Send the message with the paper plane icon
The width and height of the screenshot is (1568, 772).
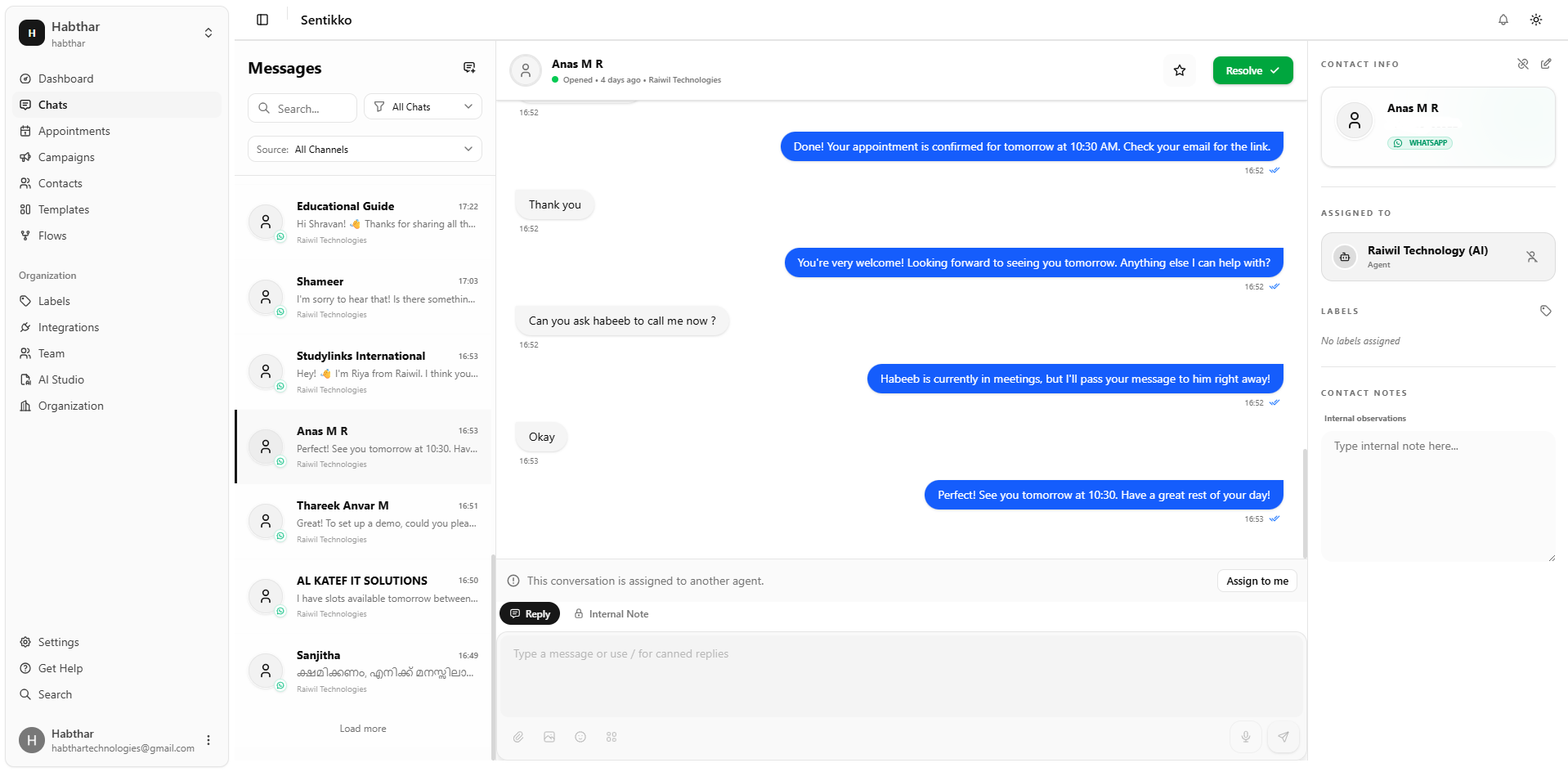[1284, 737]
